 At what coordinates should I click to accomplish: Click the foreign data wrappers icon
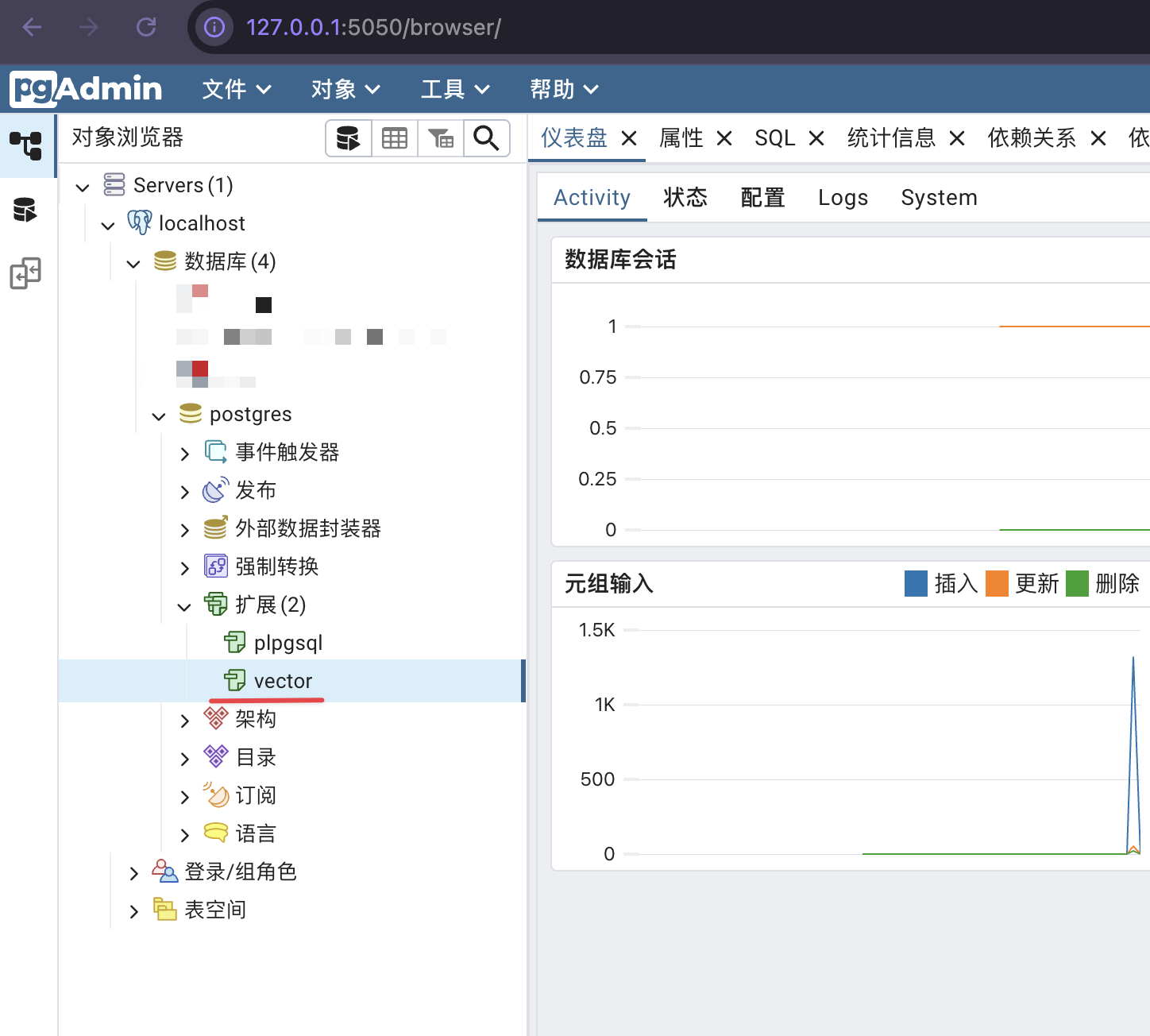[x=216, y=528]
